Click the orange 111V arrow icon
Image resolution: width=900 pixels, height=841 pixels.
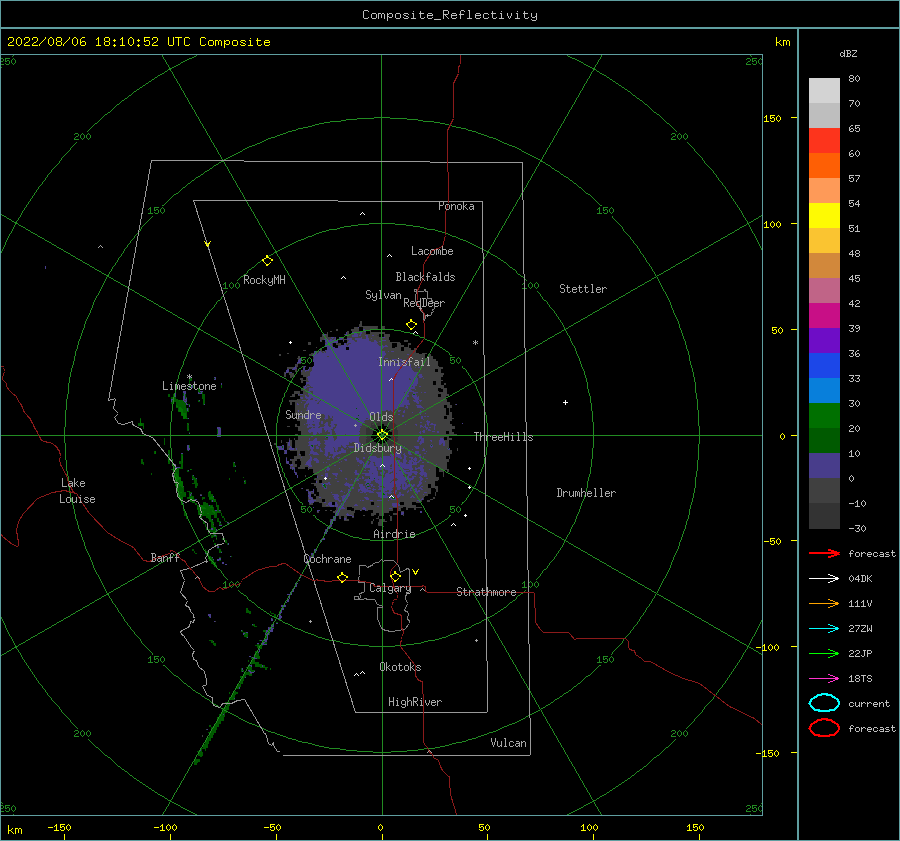824,603
